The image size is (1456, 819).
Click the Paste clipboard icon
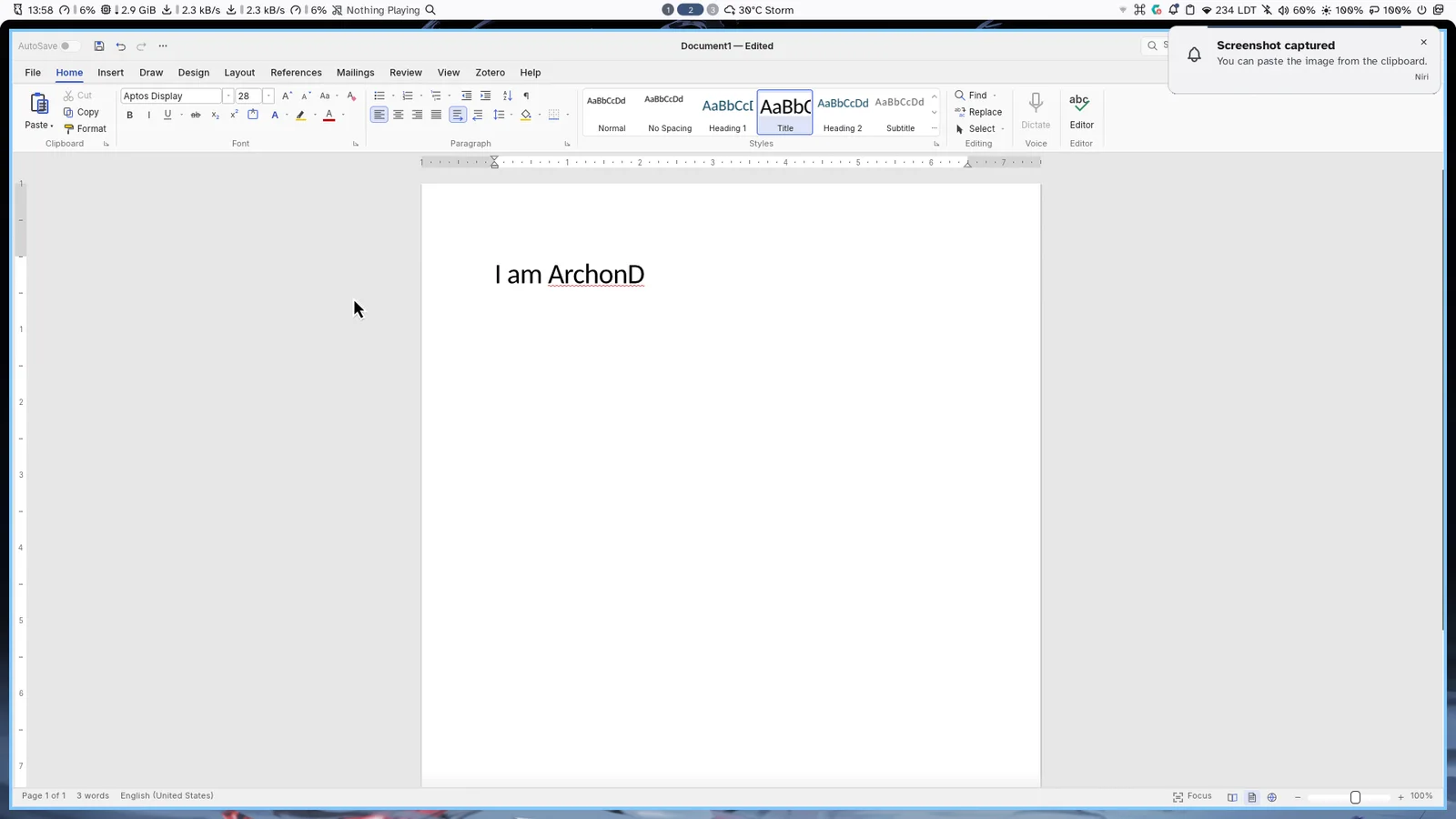tap(39, 103)
